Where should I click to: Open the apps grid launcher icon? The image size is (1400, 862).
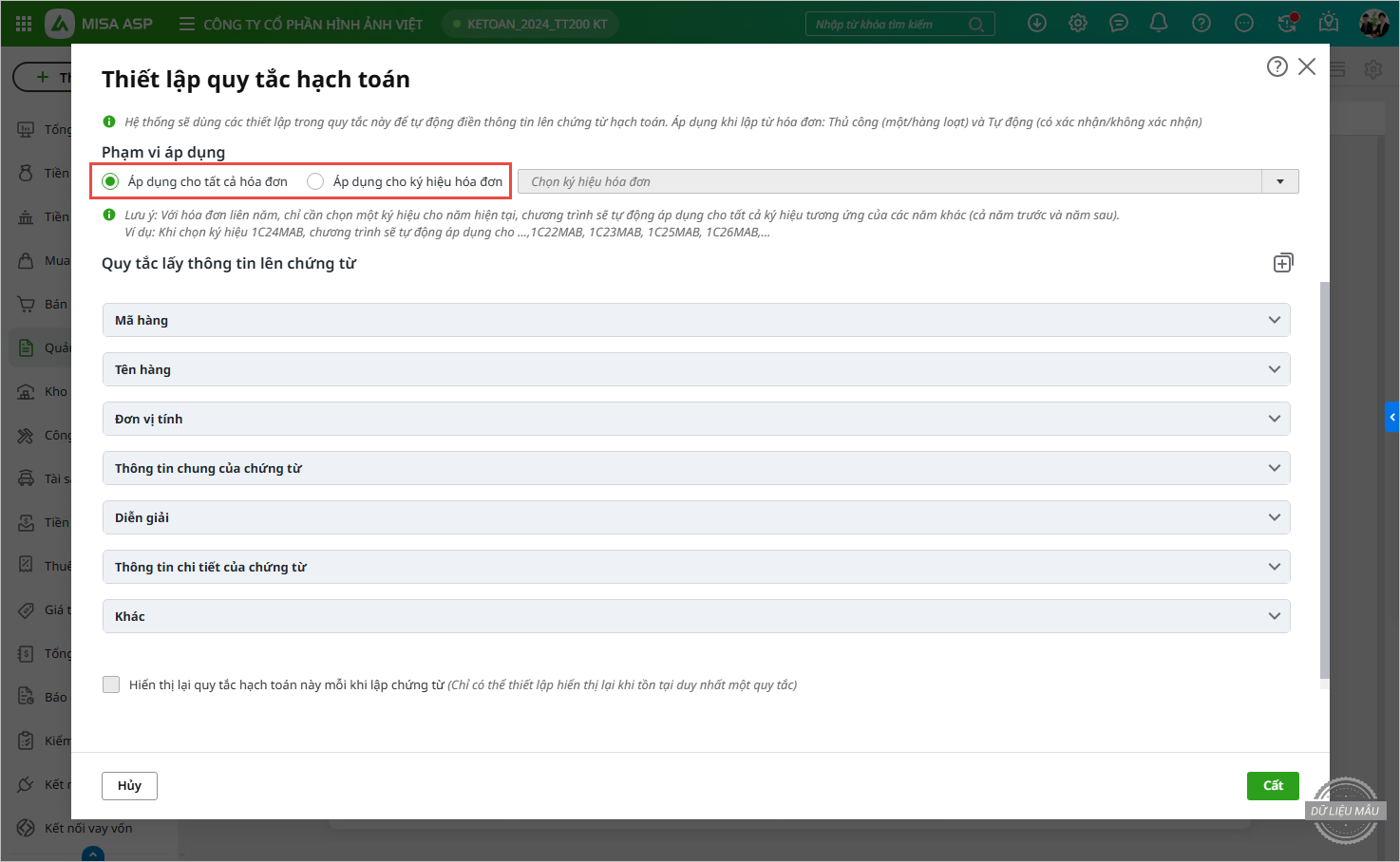coord(24,24)
